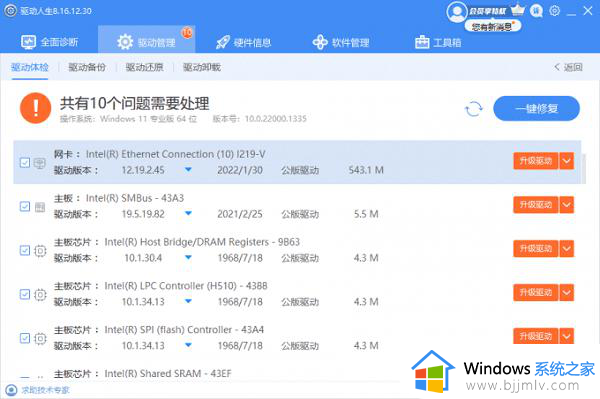Click the 软件管理 flower icon
The image size is (600, 399).
coord(320,42)
